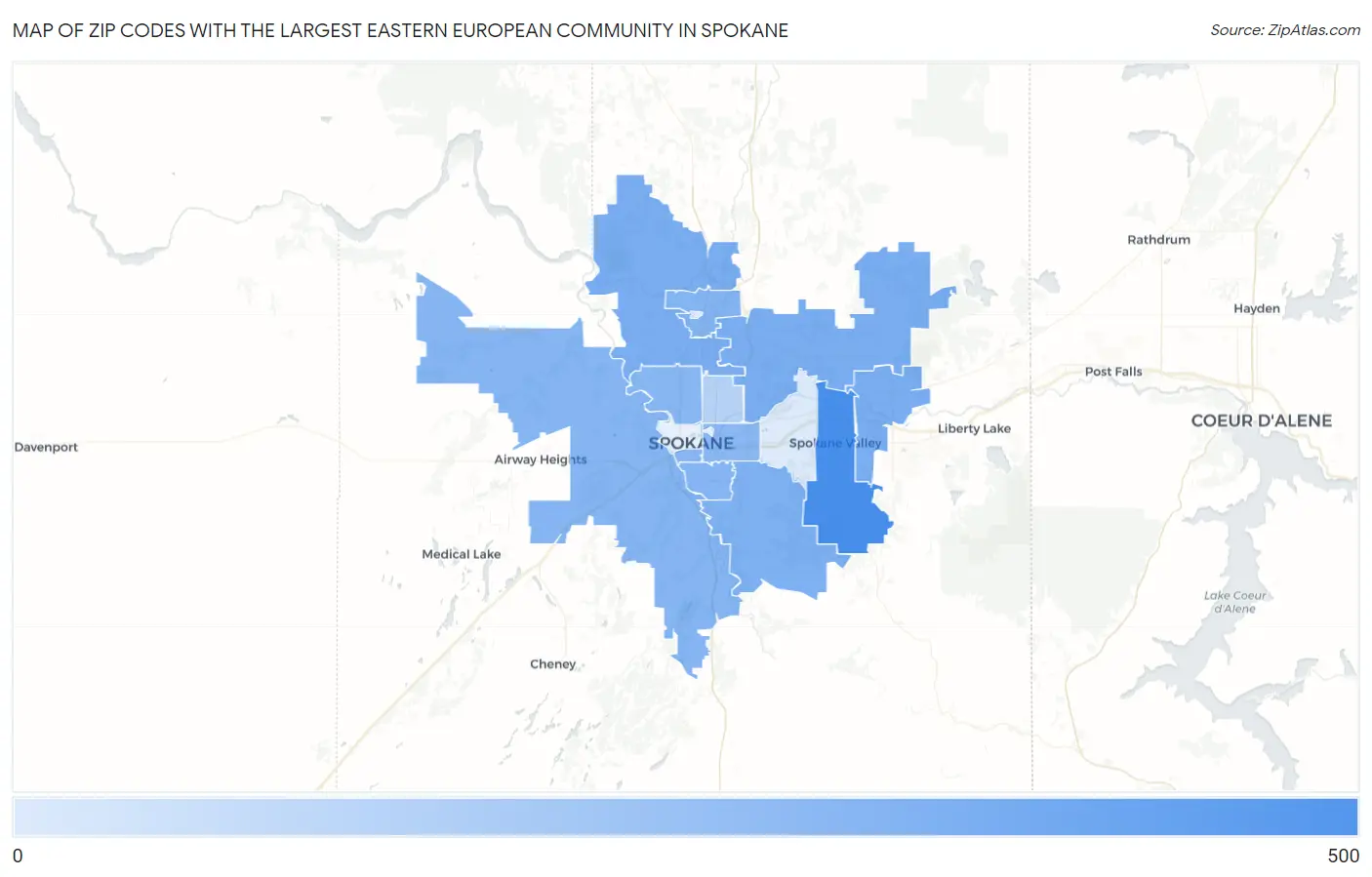Viewport: 1372px width, 877px height.
Task: Click the Rathdrum map label
Action: [1158, 239]
